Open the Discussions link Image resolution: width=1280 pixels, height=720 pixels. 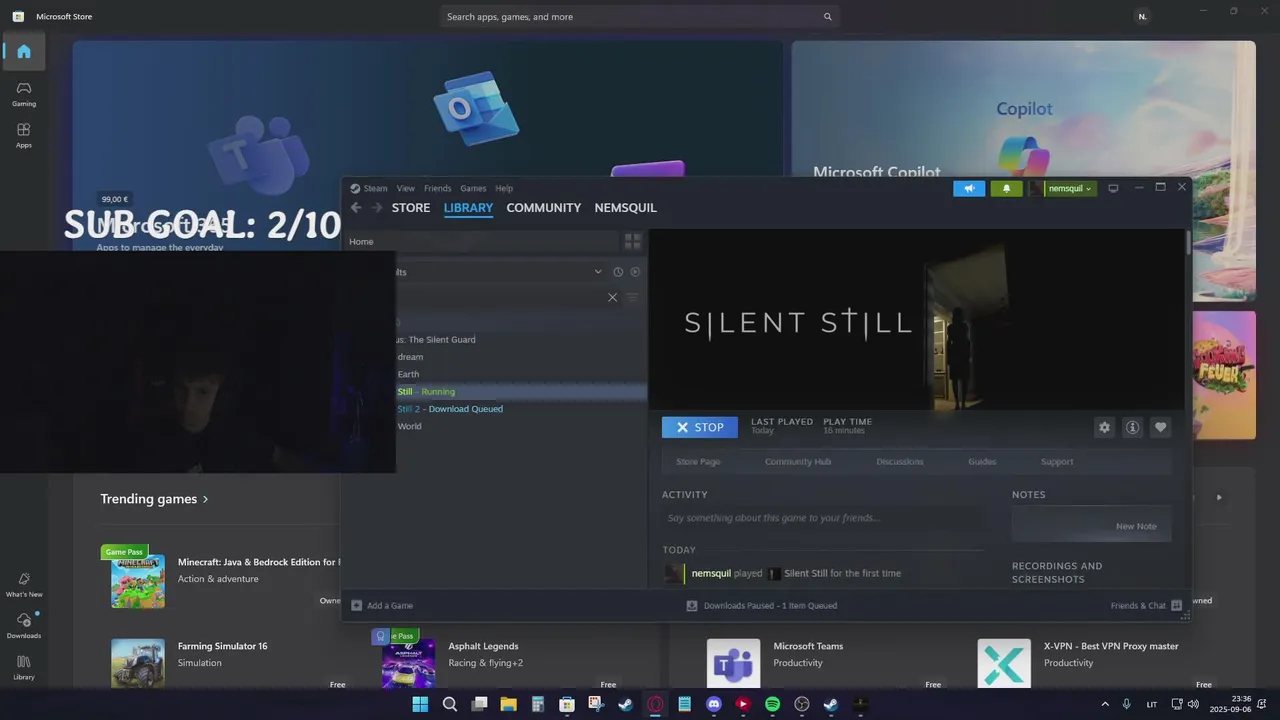click(x=900, y=462)
